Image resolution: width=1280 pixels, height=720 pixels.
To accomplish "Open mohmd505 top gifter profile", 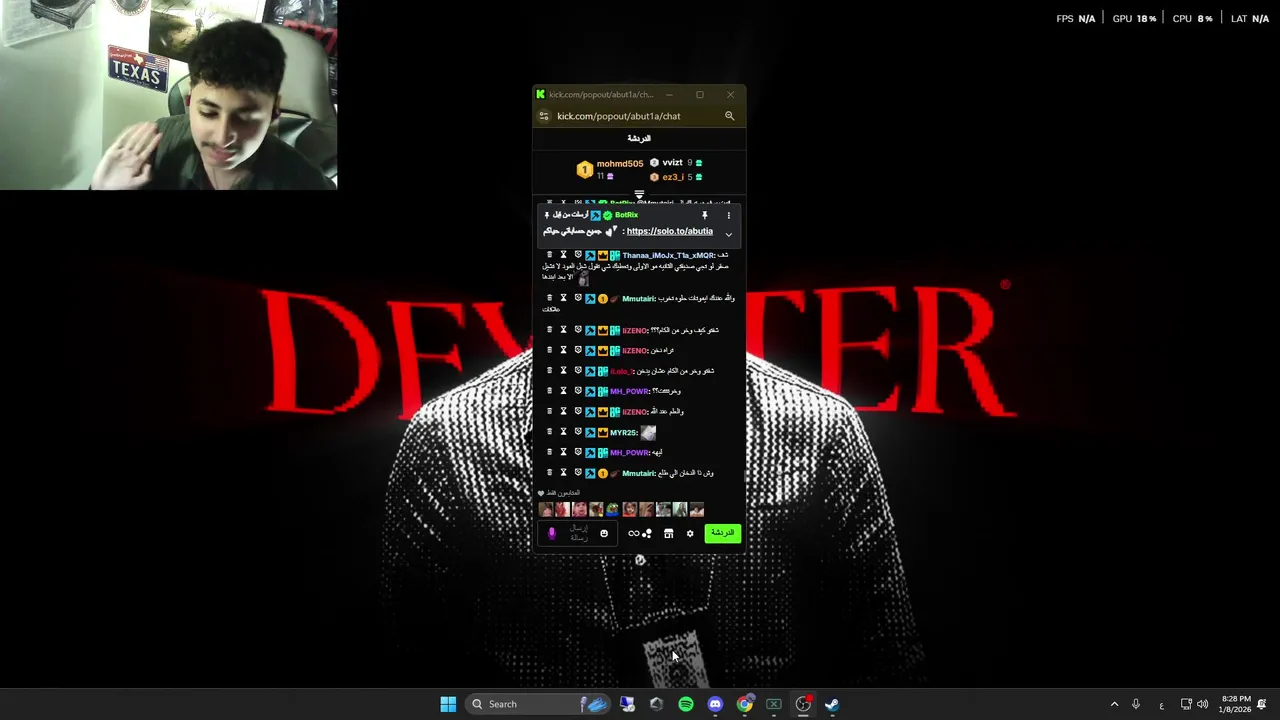I will coord(619,164).
